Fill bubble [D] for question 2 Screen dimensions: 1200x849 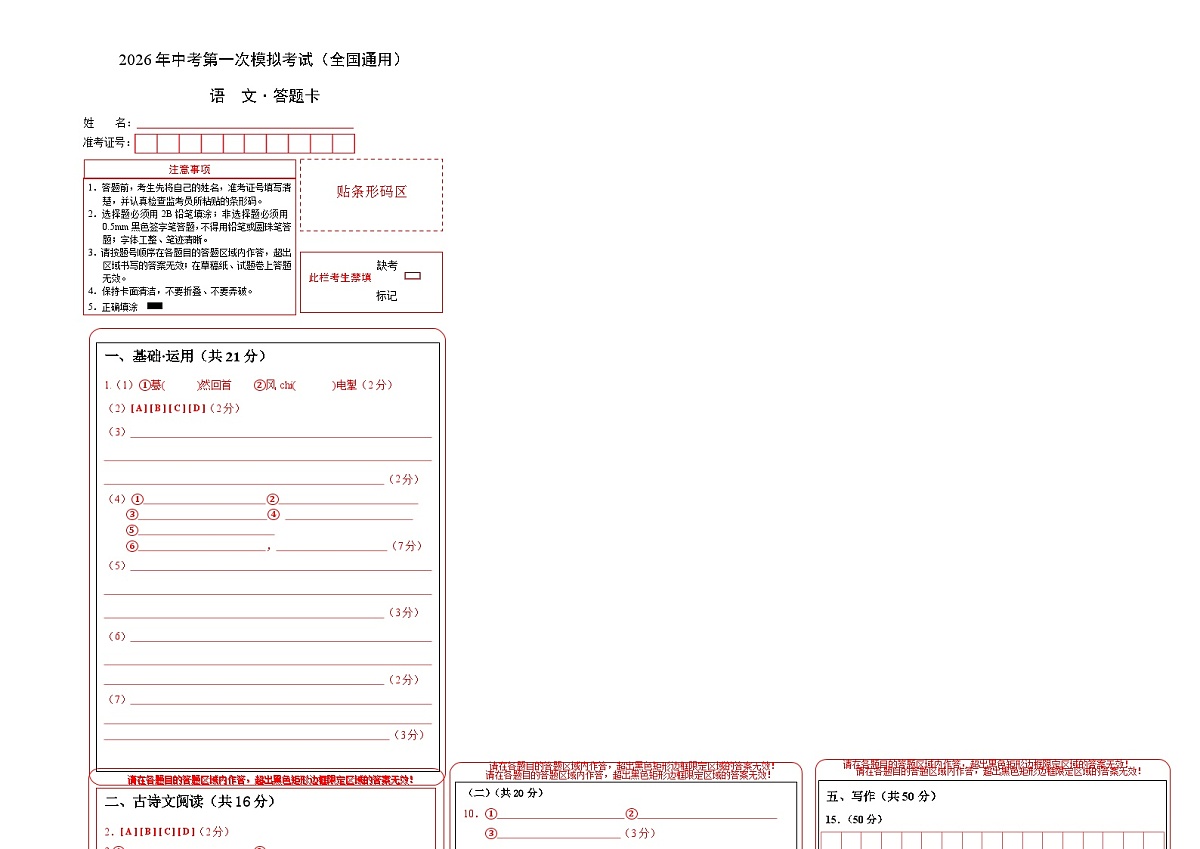coord(185,831)
